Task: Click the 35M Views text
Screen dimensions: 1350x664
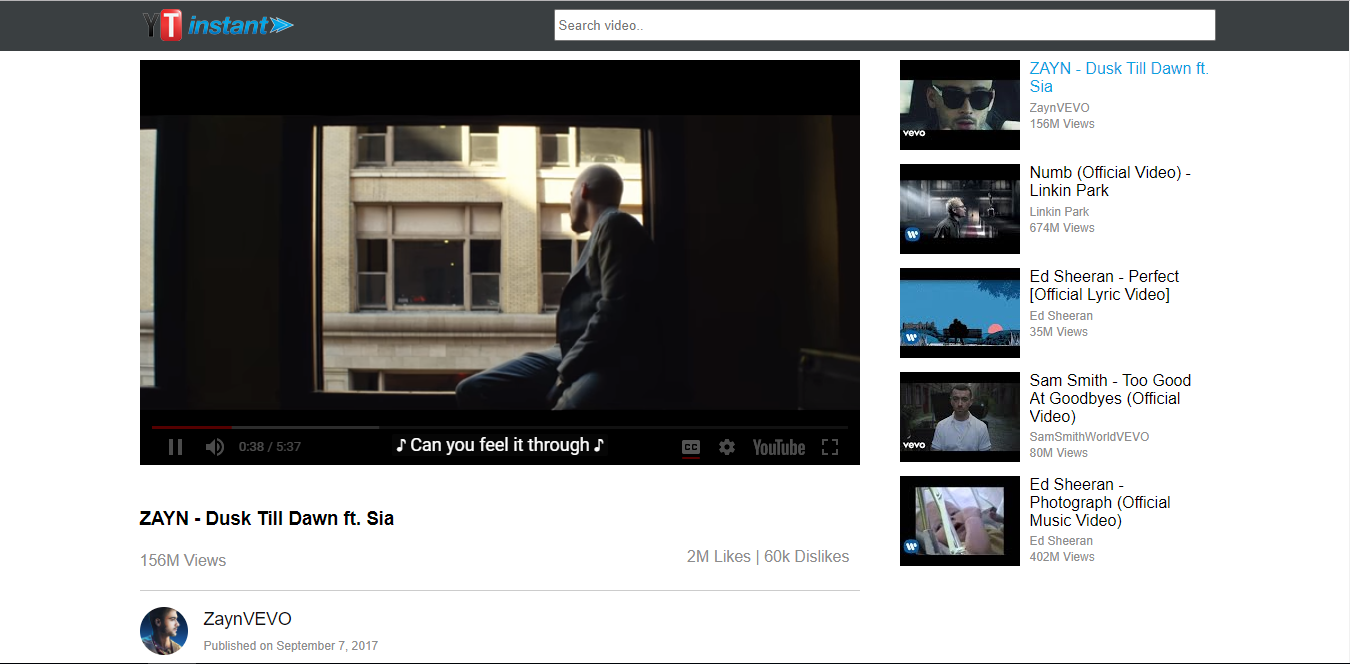Action: pos(1058,332)
